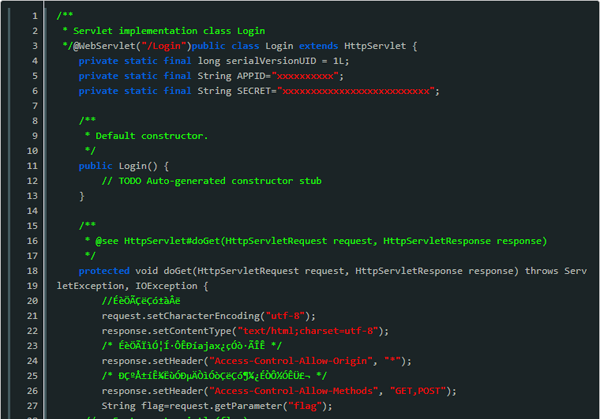Click the SECRET string value of x's
Viewport: 600px width, 419px height.
pyautogui.click(x=358, y=91)
